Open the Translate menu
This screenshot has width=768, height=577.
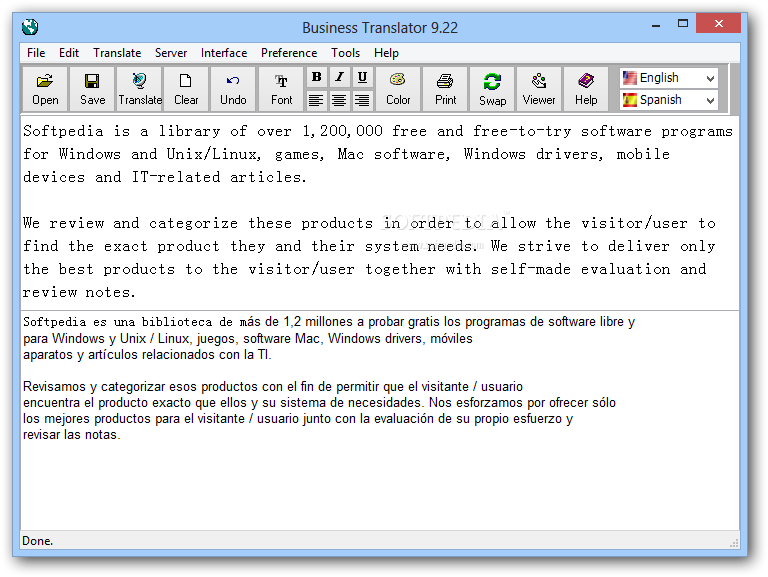point(117,53)
